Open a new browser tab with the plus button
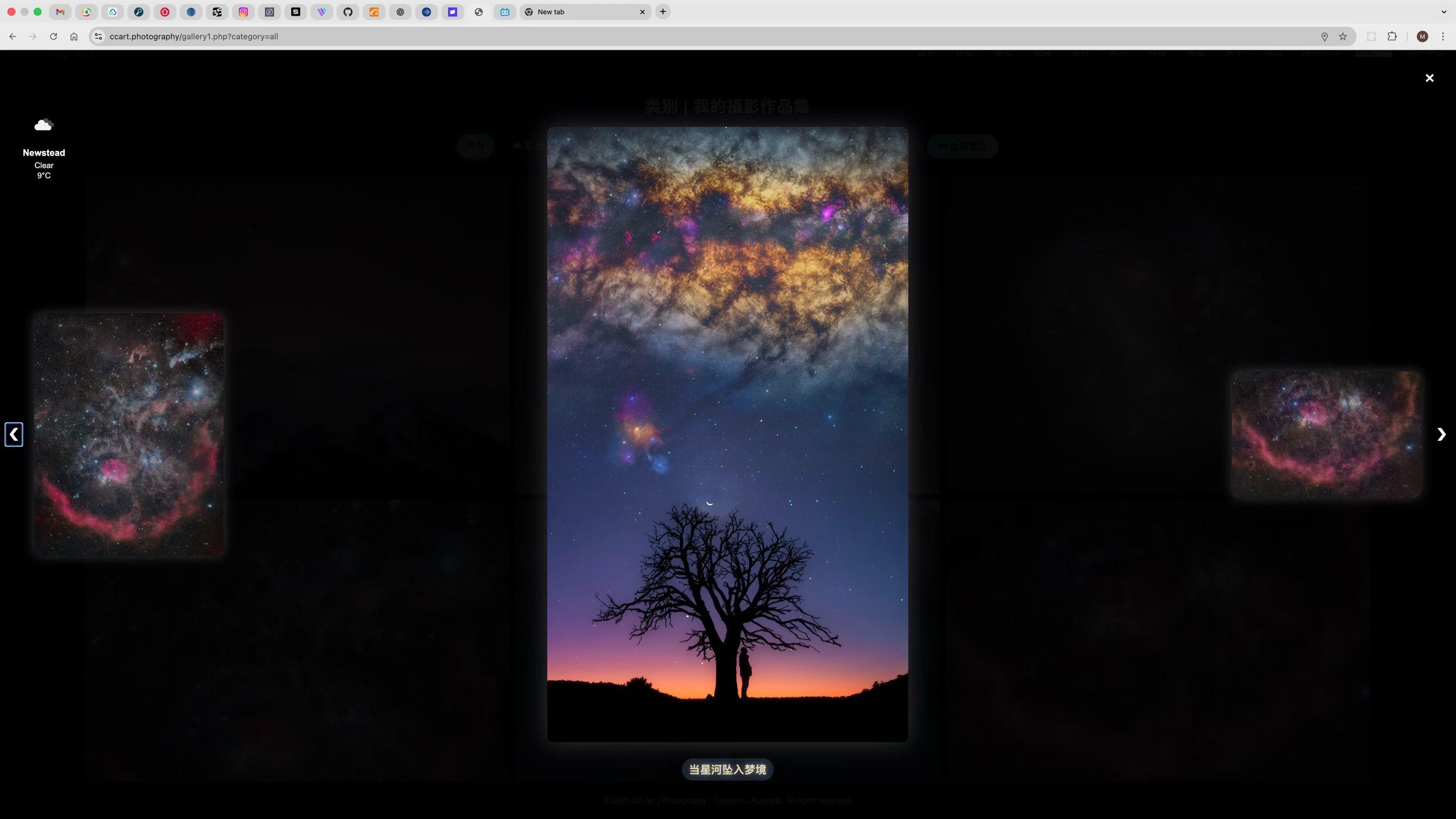 coord(663,12)
